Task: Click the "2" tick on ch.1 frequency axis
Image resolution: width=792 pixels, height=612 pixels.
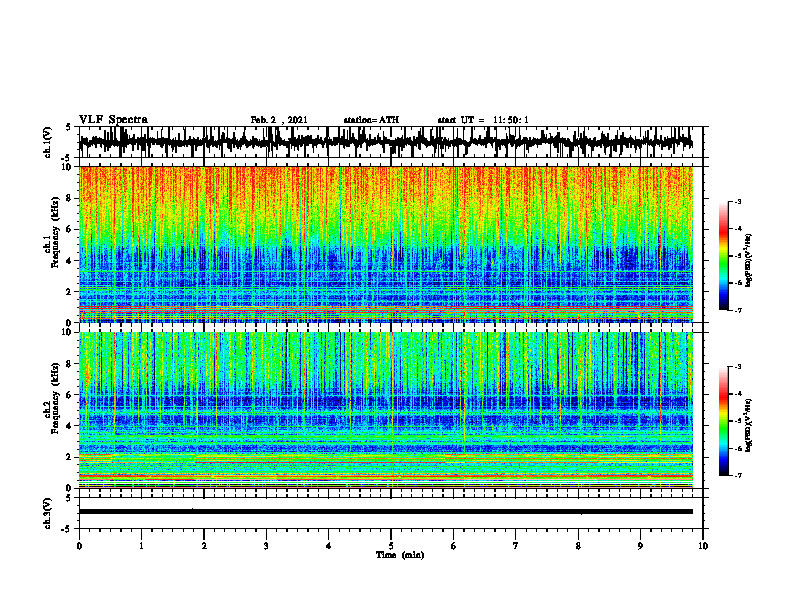Action: pyautogui.click(x=69, y=291)
